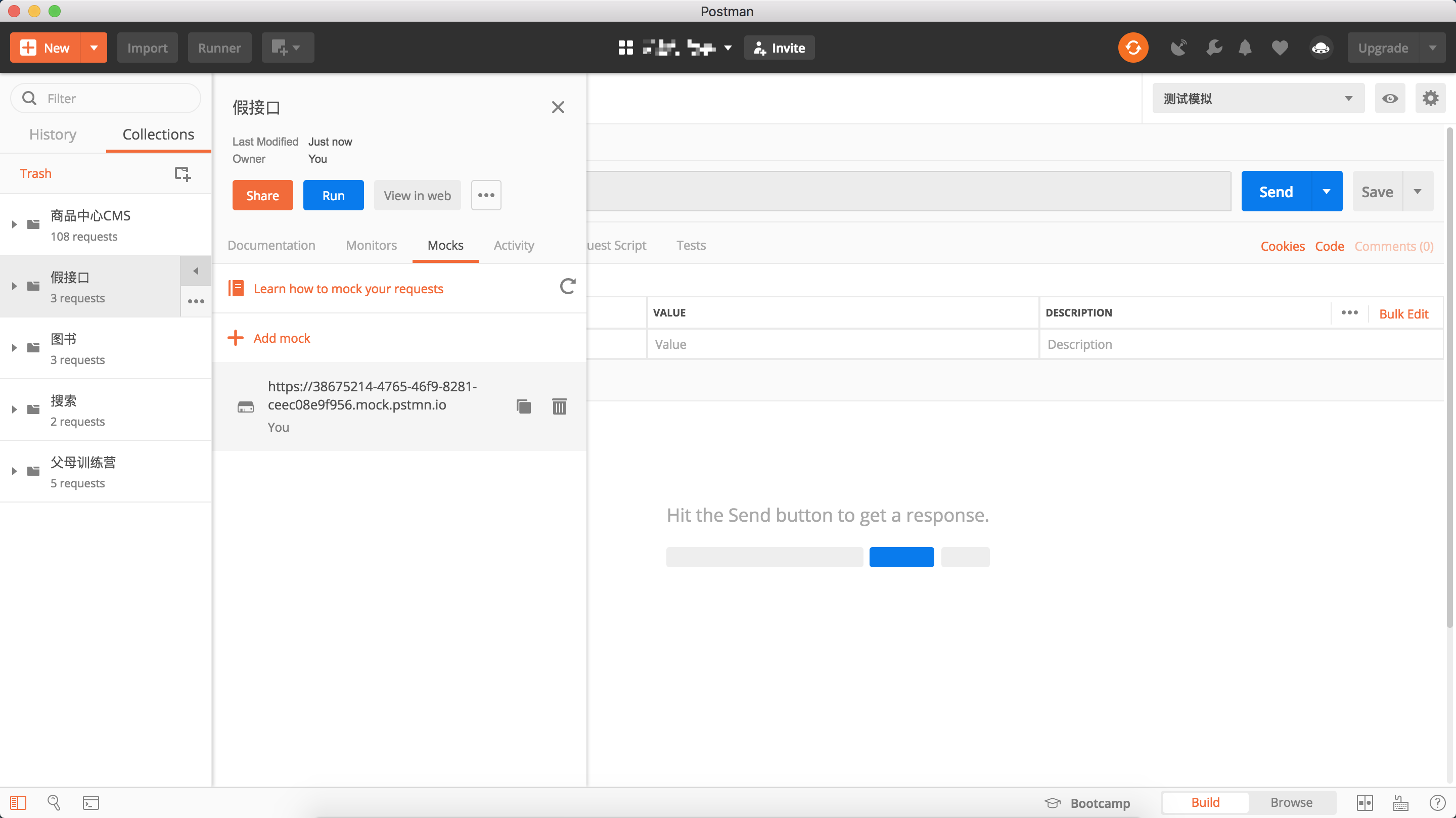Toggle the sidebar icon in status bar
This screenshot has width=1456, height=818.
point(18,802)
